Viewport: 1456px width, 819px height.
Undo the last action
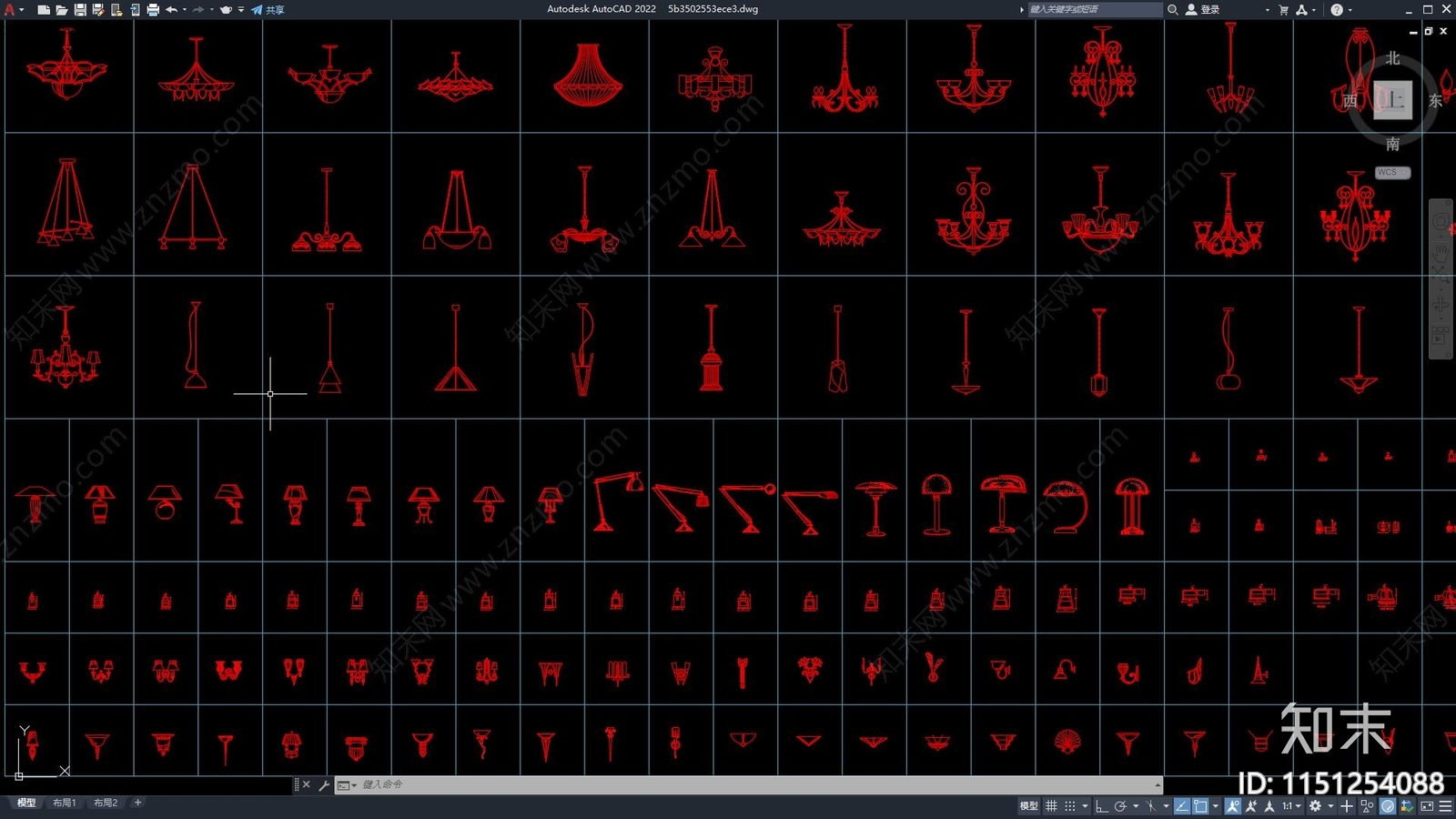click(171, 10)
